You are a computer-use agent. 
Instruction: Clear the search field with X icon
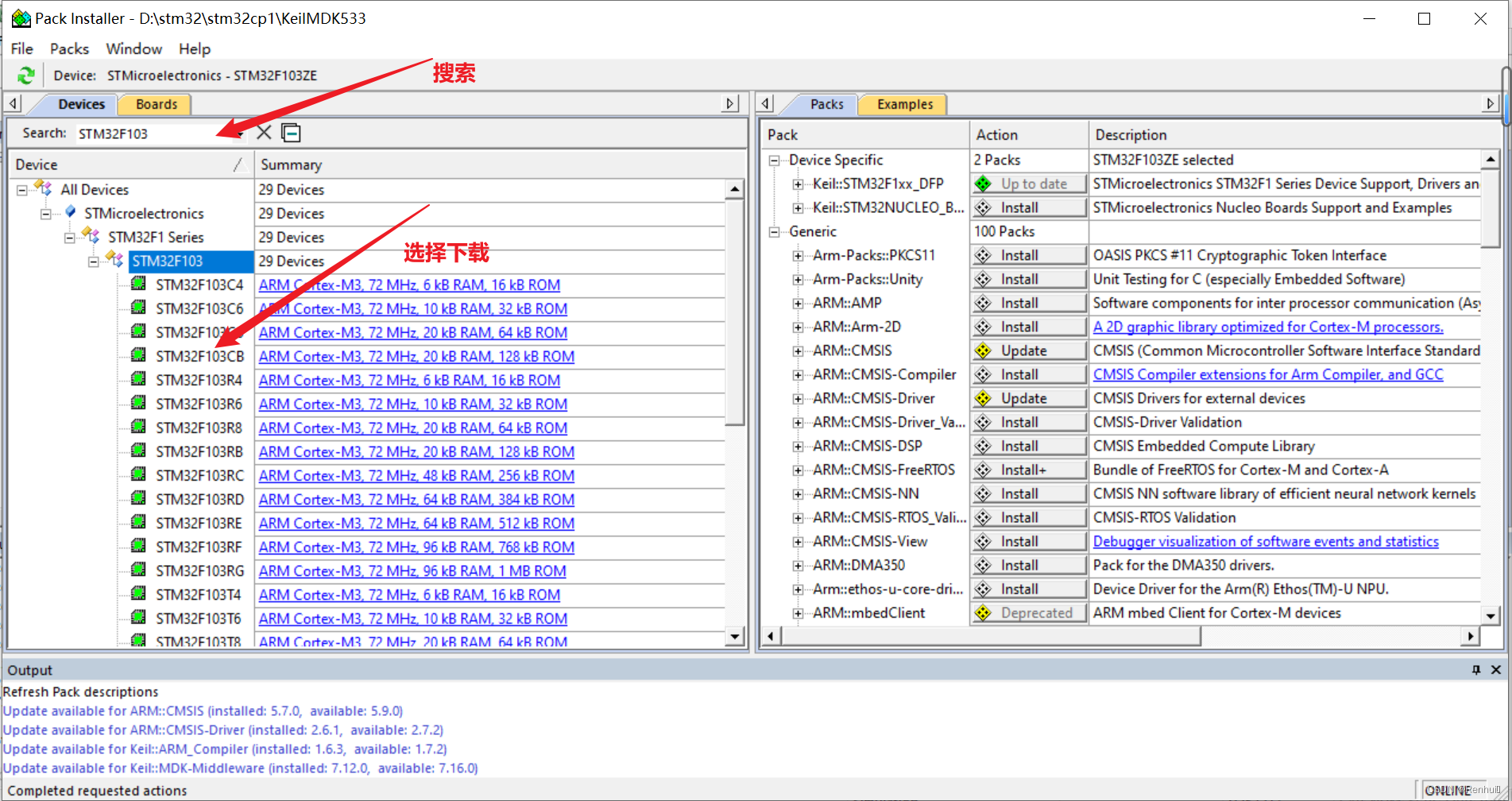tap(264, 133)
